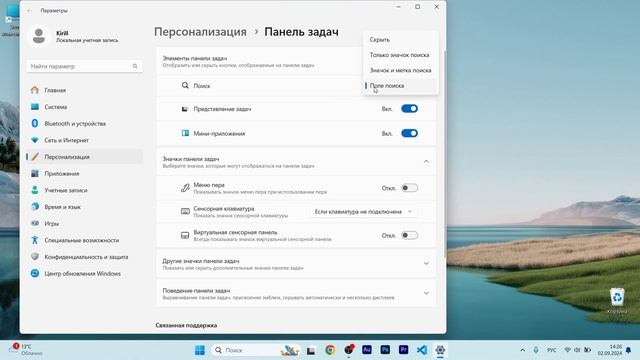Collapse the Значки панели задач section
This screenshot has width=640, height=360.
pos(426,162)
